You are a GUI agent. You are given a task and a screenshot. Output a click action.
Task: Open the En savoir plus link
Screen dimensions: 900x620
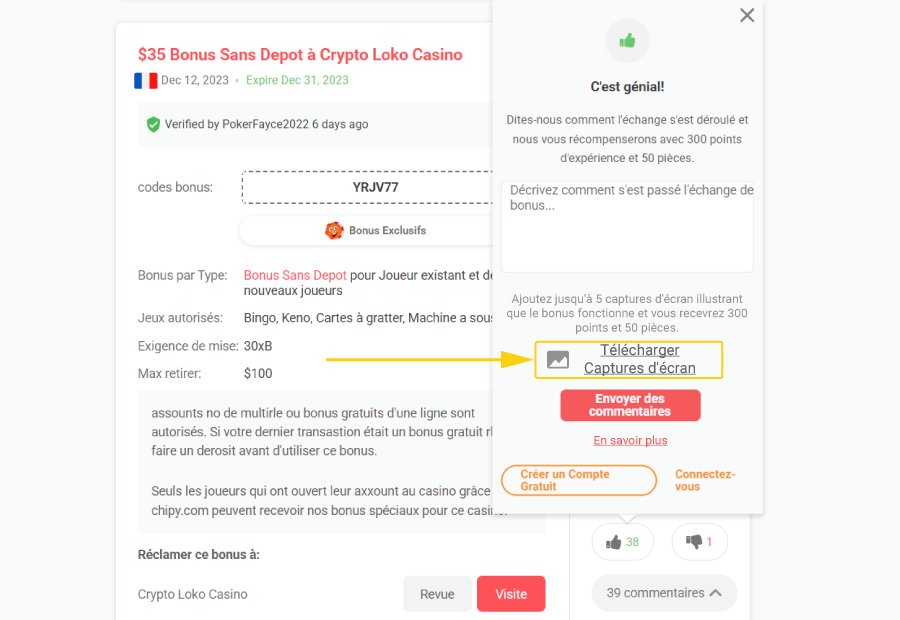pyautogui.click(x=630, y=440)
